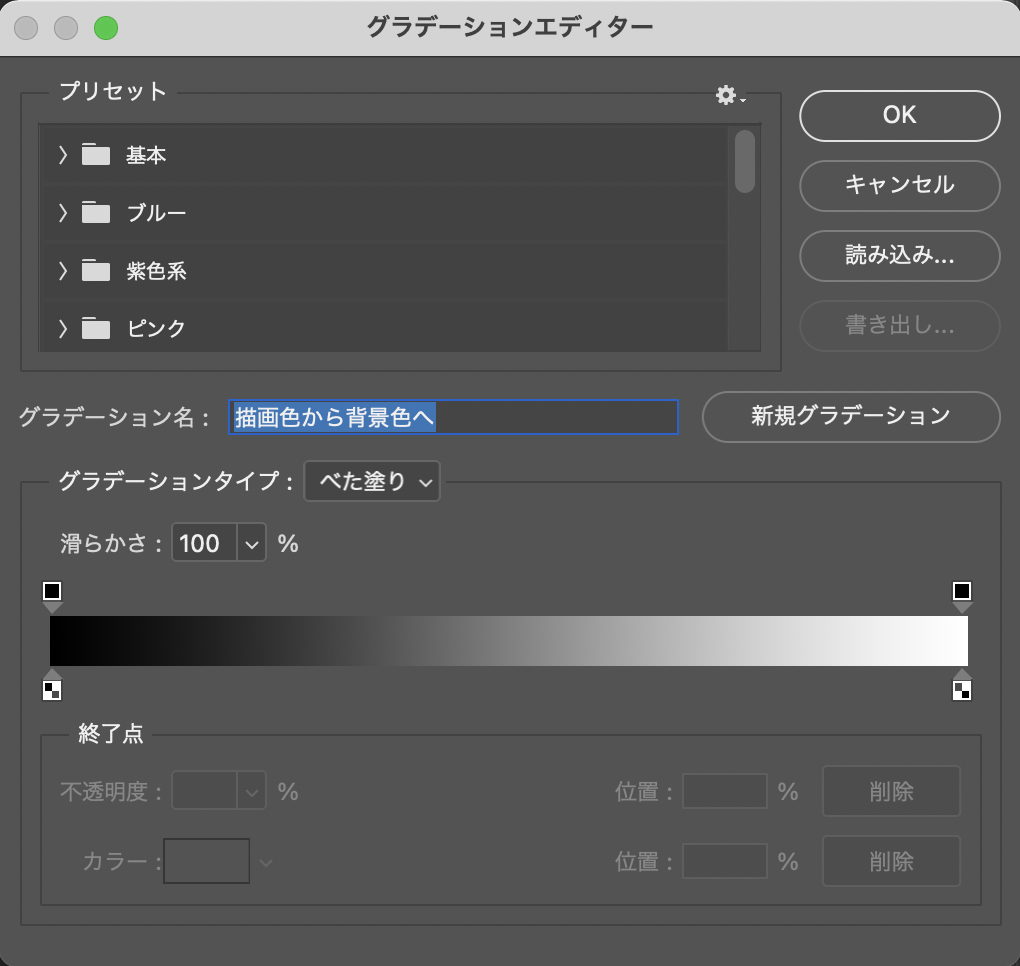This screenshot has height=966, width=1020.
Task: Create a gradient with 新規グラデーション button
Action: tap(850, 416)
